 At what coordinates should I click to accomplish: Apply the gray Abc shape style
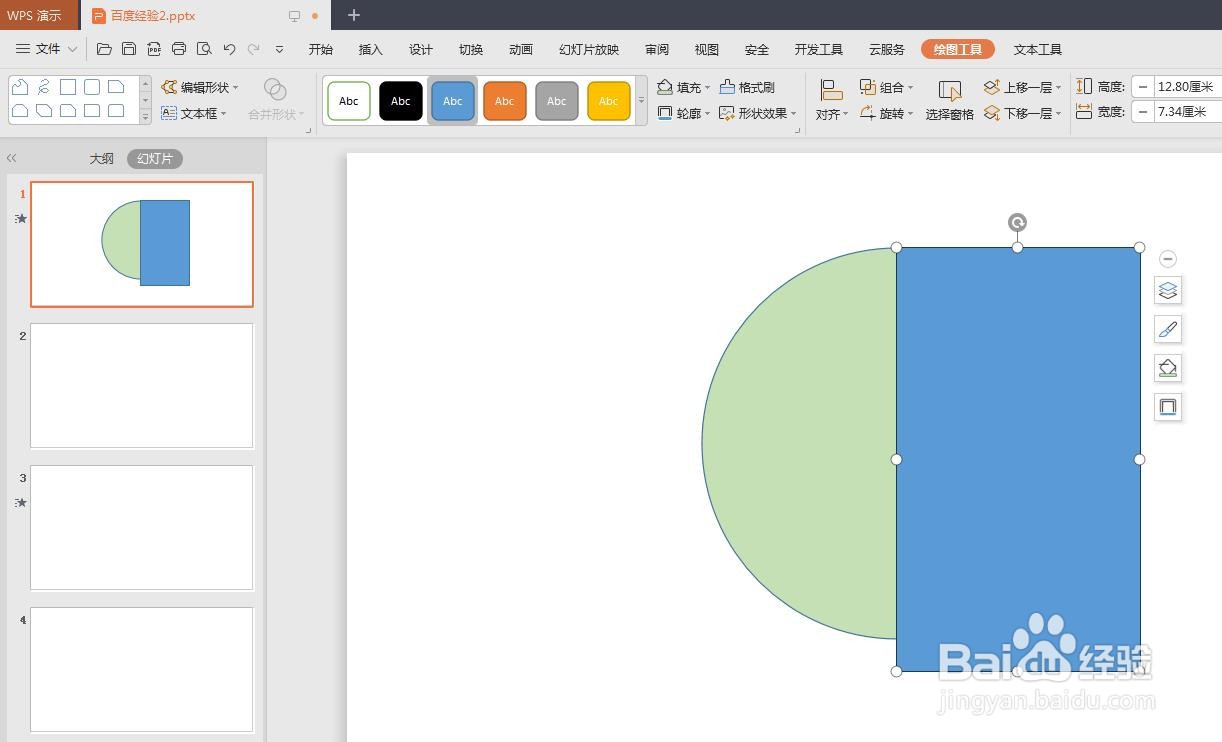click(x=557, y=101)
